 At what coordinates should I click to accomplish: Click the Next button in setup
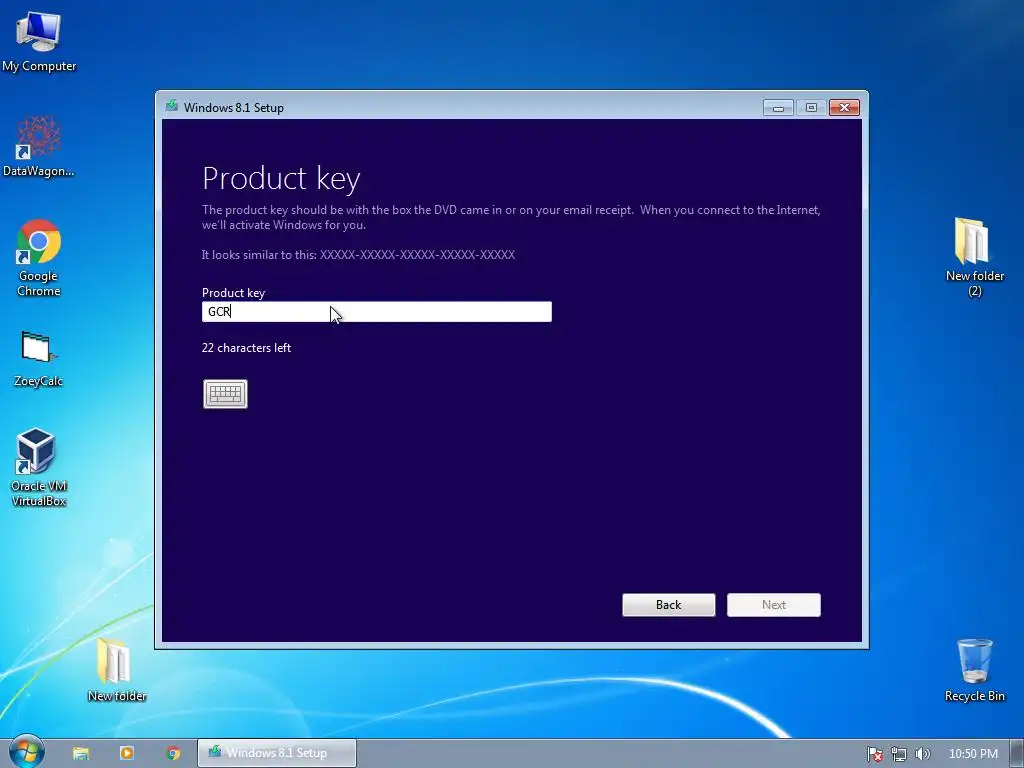tap(774, 605)
